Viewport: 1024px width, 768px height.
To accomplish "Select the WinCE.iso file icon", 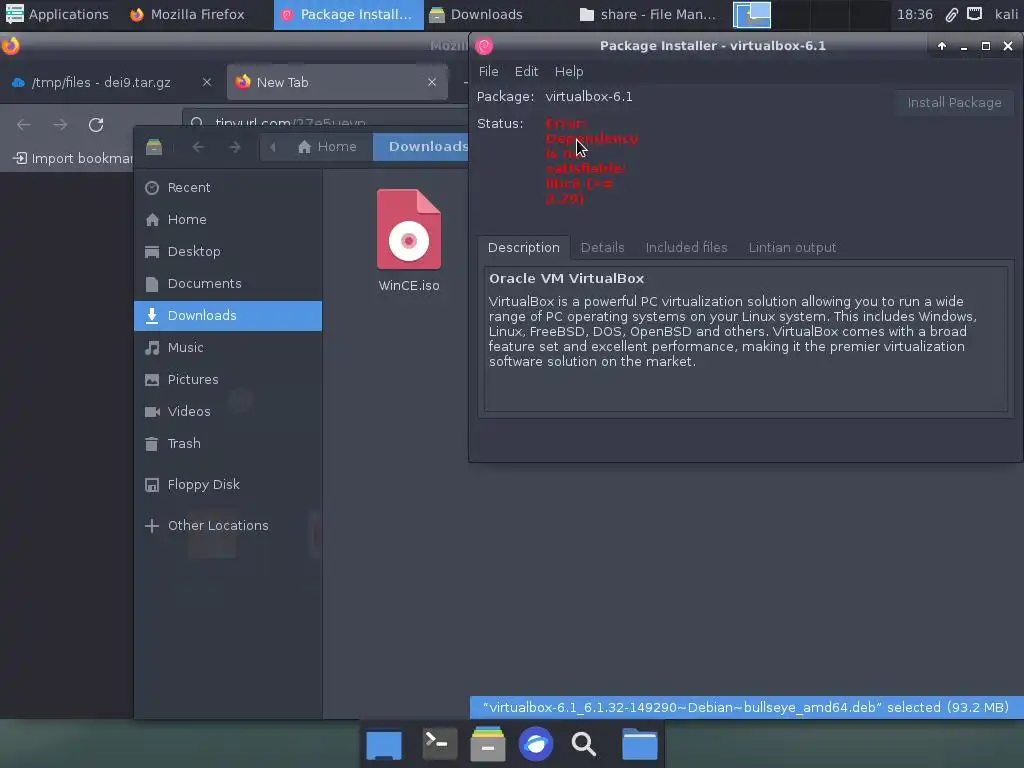I will point(409,229).
